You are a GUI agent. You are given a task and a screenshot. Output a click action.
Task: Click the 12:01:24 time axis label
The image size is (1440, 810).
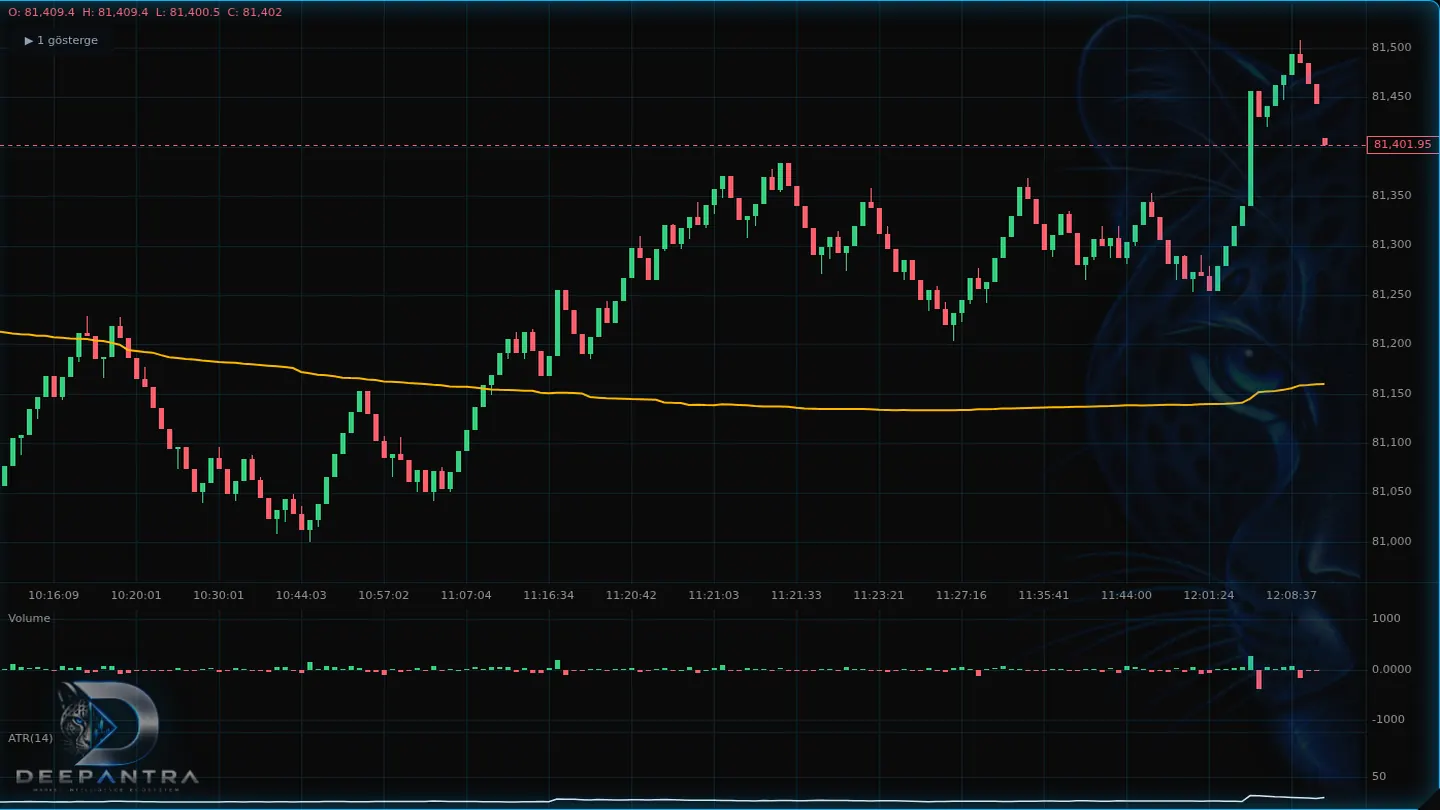tap(1209, 595)
